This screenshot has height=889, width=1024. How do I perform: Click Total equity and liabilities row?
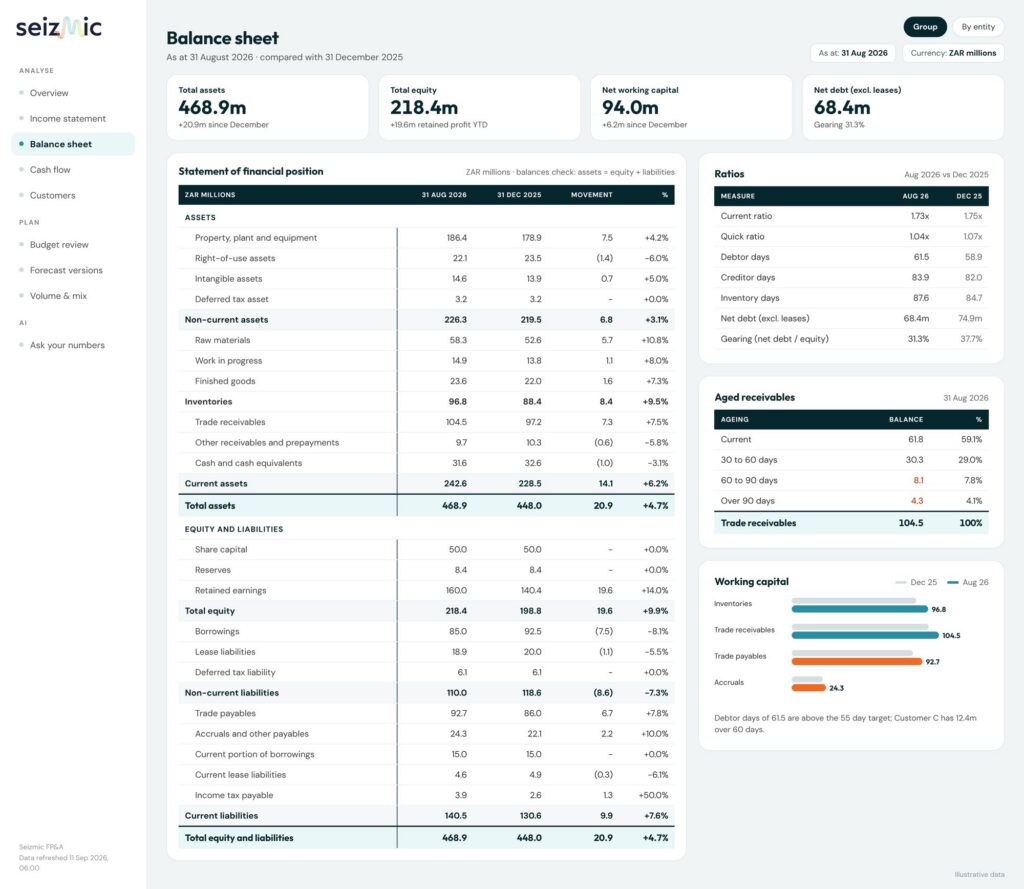pyautogui.click(x=426, y=837)
